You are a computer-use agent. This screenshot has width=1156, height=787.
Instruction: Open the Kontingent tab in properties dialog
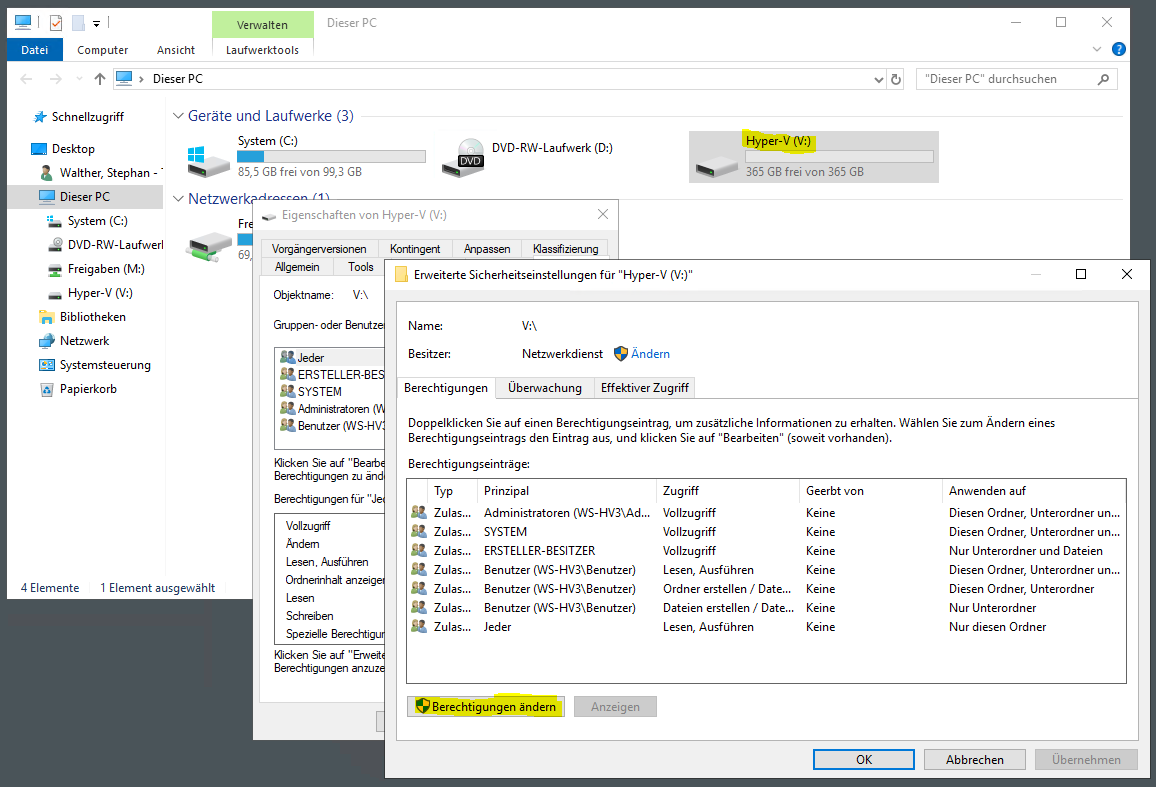[415, 249]
